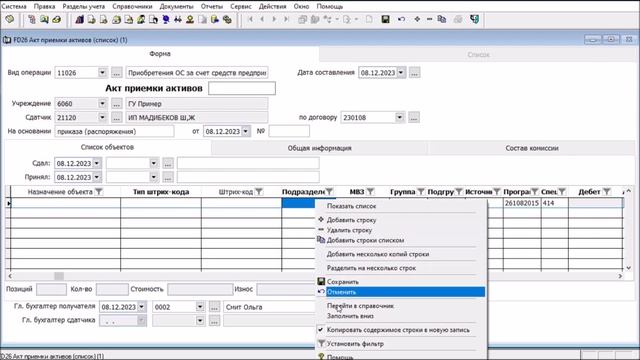Expand the Учреждение 6060 dropdown
The width and height of the screenshot is (640, 360).
pos(102,104)
